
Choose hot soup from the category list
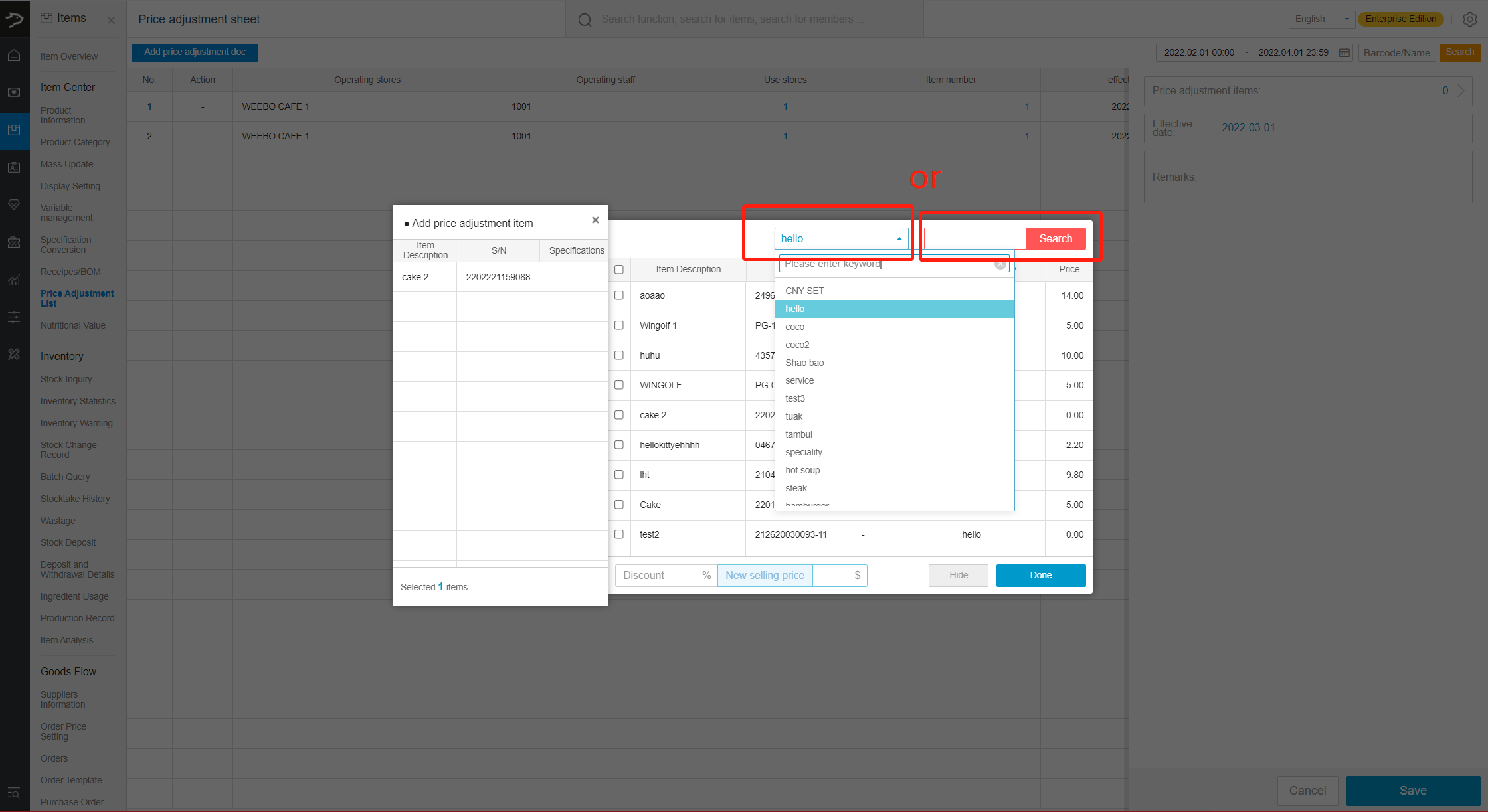point(894,470)
